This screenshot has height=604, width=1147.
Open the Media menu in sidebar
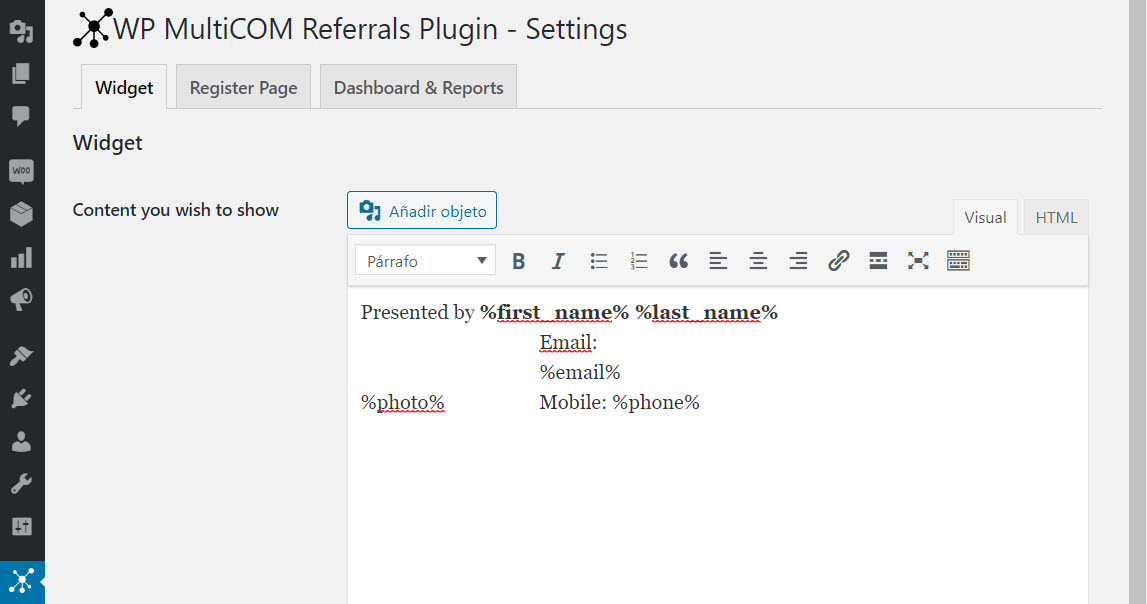click(21, 31)
